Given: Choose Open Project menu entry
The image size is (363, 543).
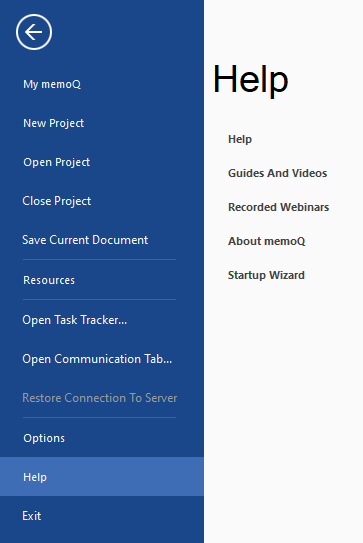Looking at the screenshot, I should pyautogui.click(x=56, y=162).
